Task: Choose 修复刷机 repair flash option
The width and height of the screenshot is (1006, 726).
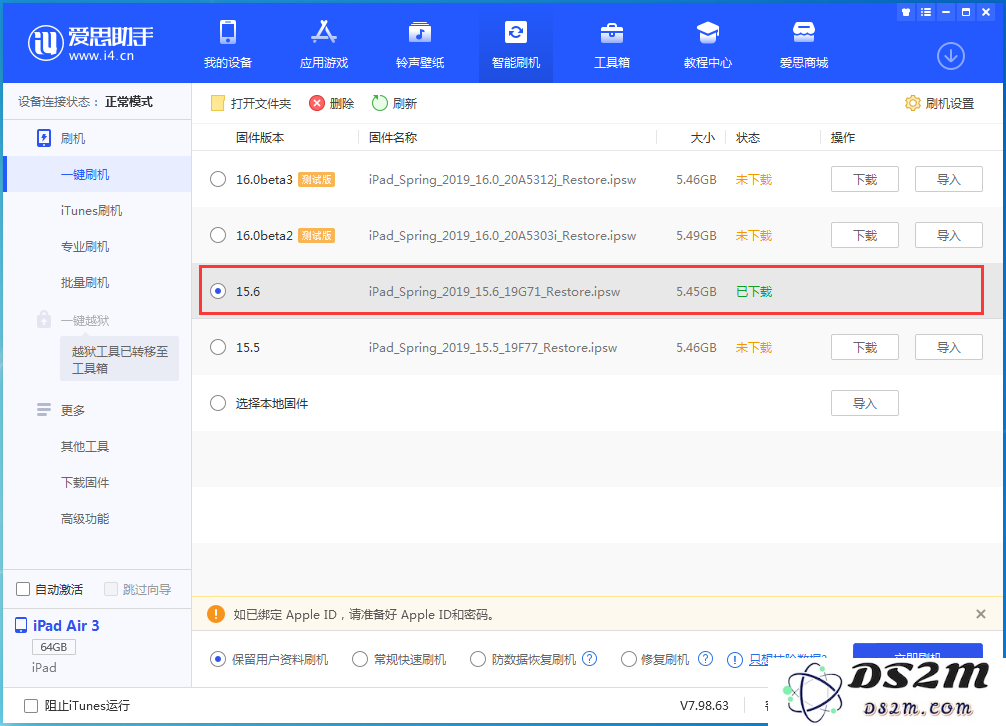Action: tap(629, 659)
